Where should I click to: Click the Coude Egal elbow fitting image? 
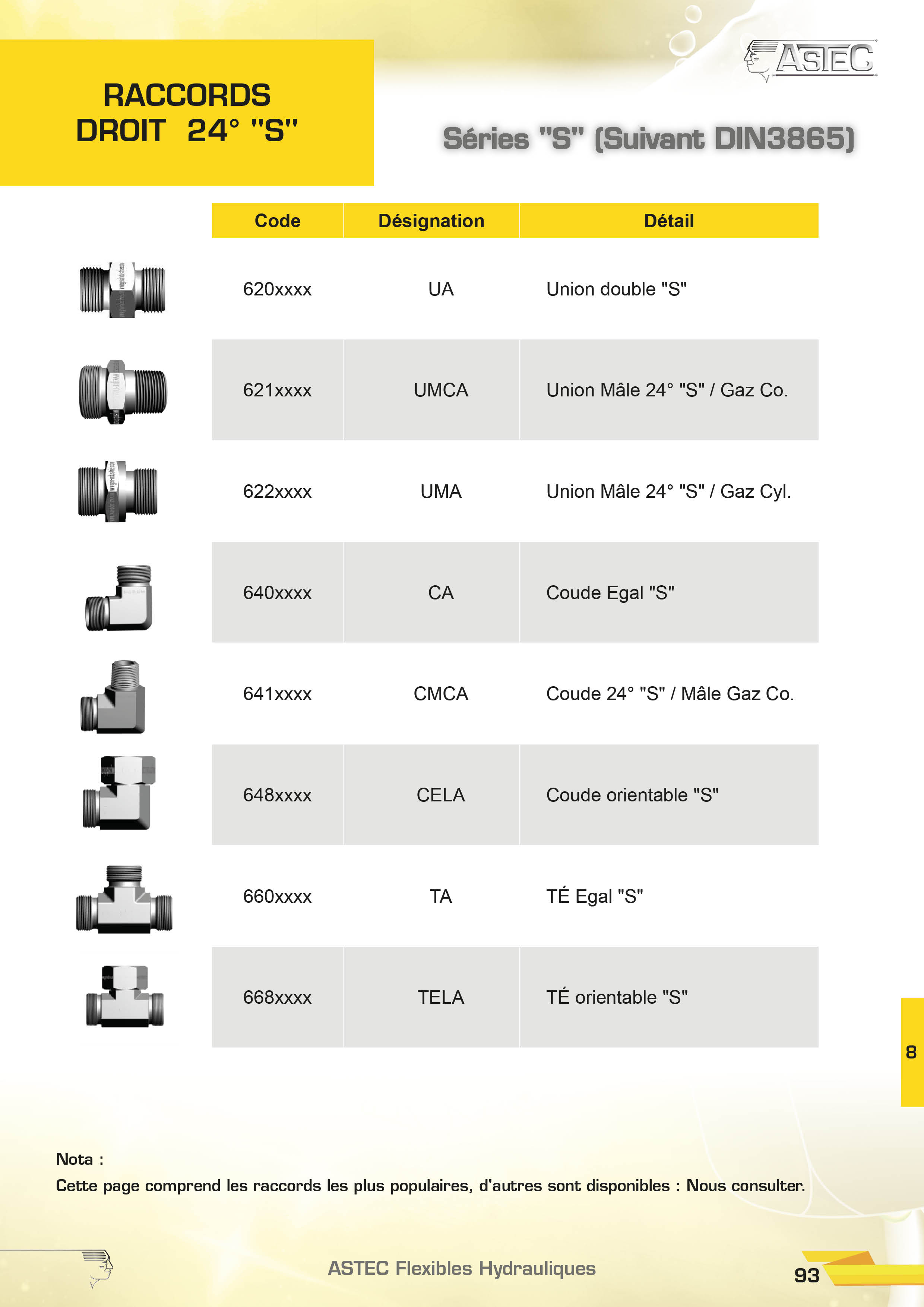coord(119,597)
